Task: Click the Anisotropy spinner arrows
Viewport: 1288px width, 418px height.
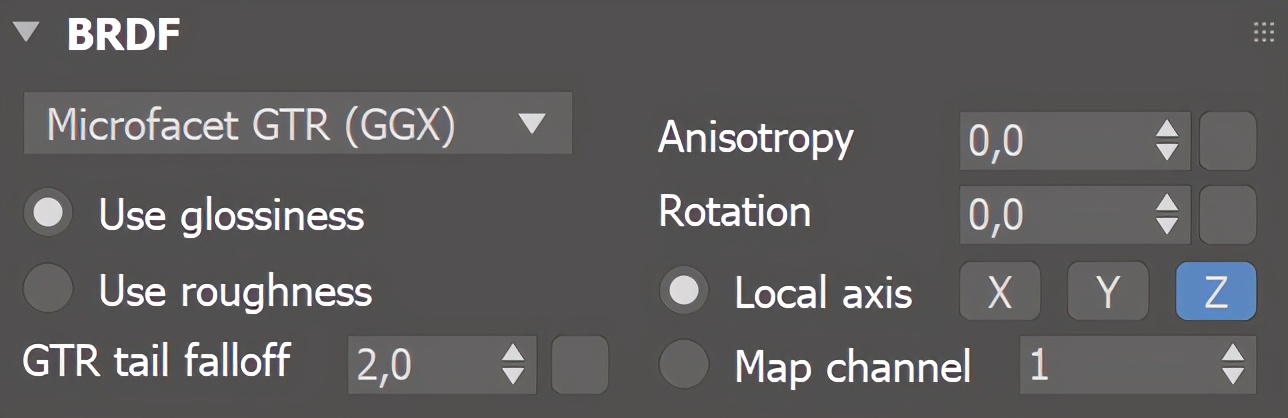Action: (x=1167, y=141)
